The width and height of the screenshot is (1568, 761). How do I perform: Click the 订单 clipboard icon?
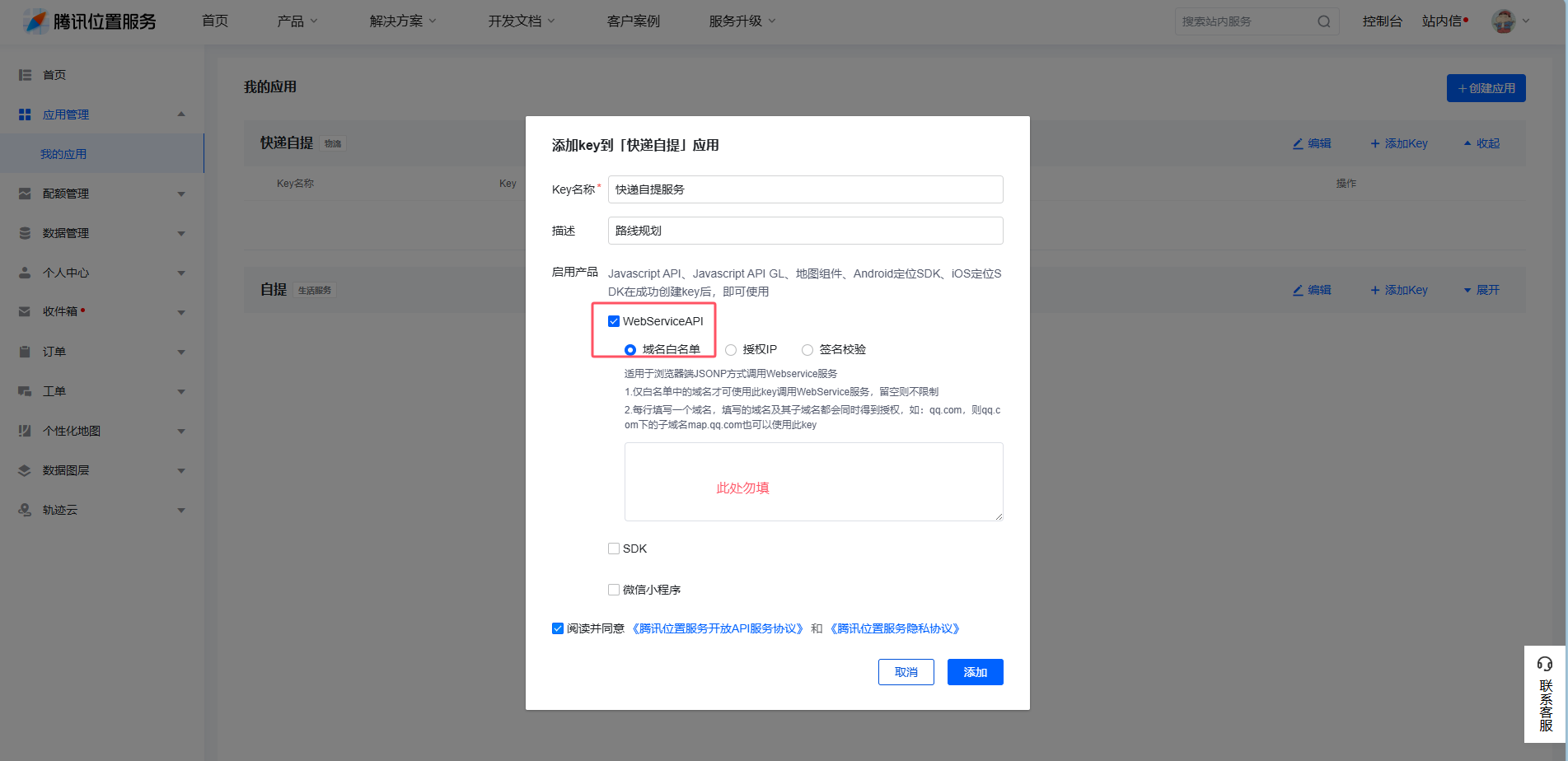pyautogui.click(x=25, y=352)
